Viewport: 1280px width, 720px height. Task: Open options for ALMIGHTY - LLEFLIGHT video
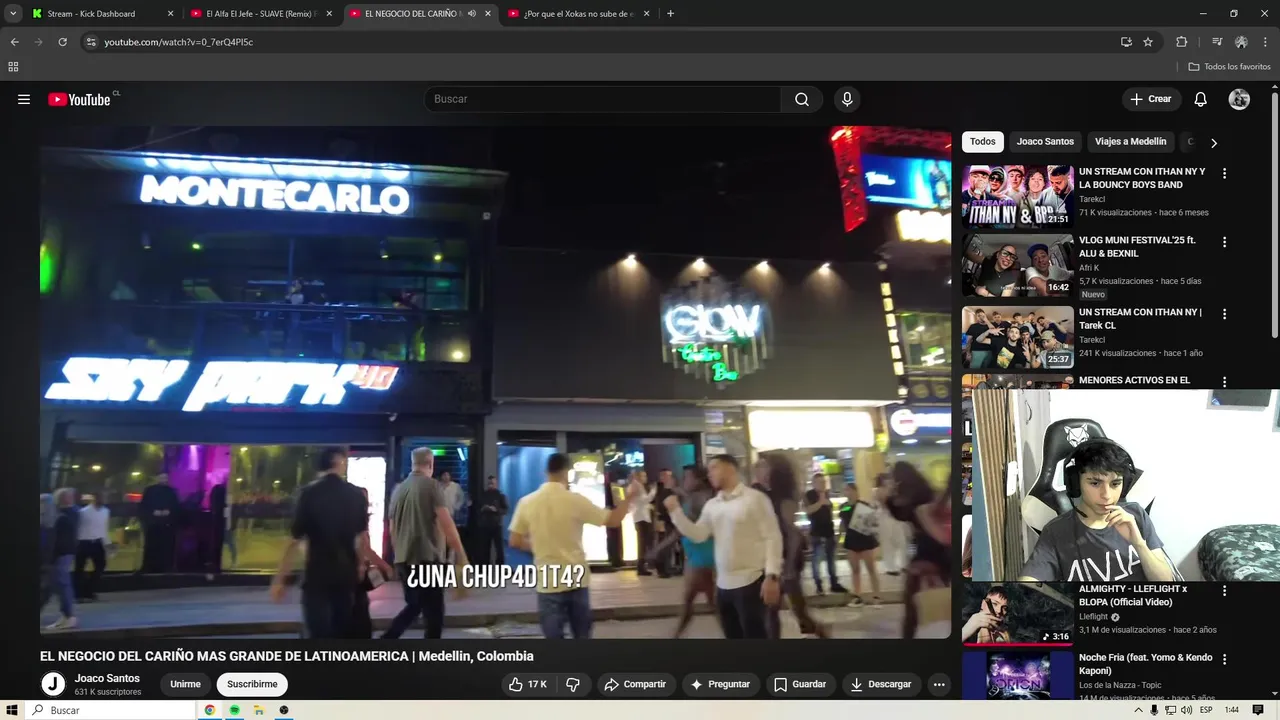pyautogui.click(x=1224, y=591)
